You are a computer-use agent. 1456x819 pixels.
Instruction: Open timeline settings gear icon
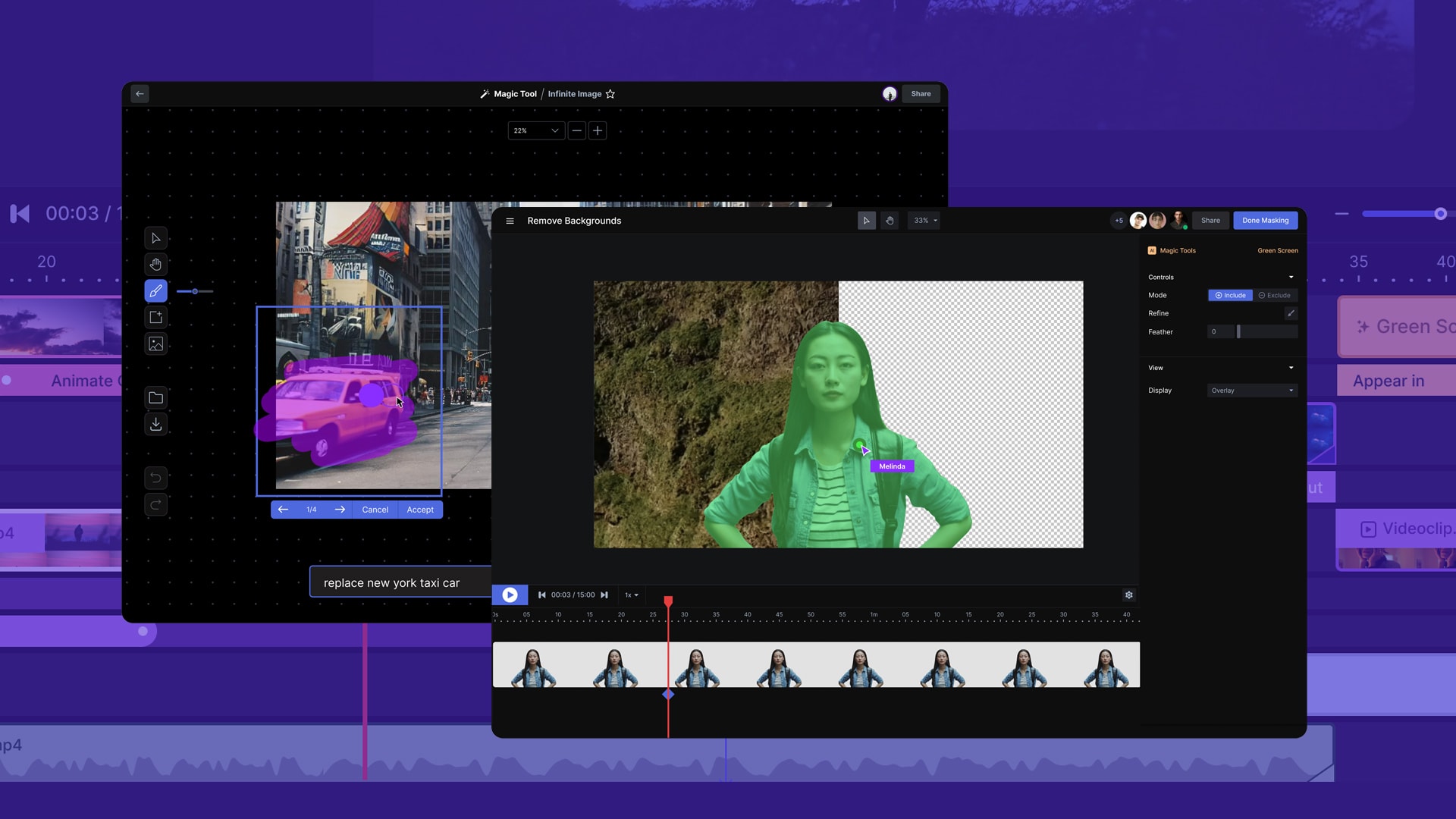point(1128,595)
